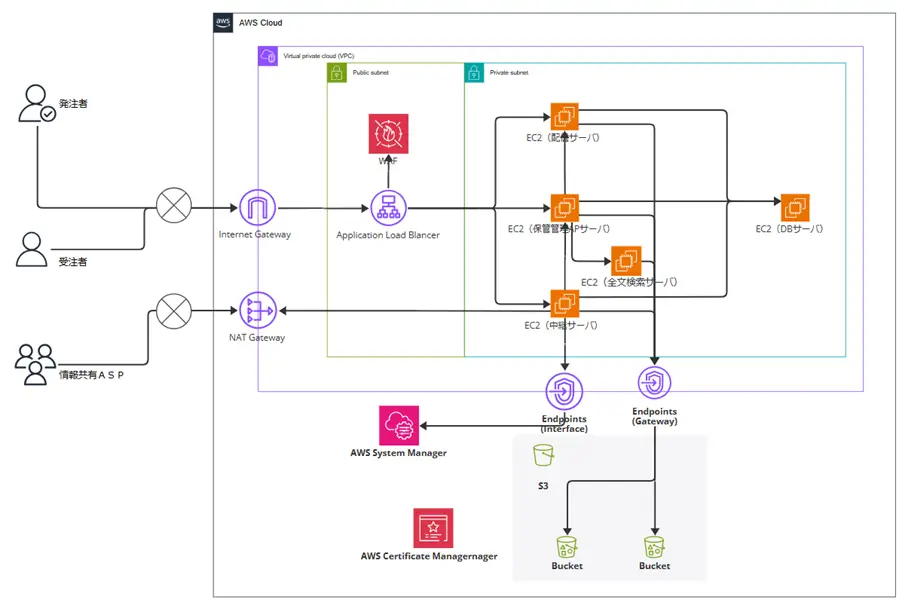Click the AWS logo icon
Screen dimensions: 899x600
point(223,23)
